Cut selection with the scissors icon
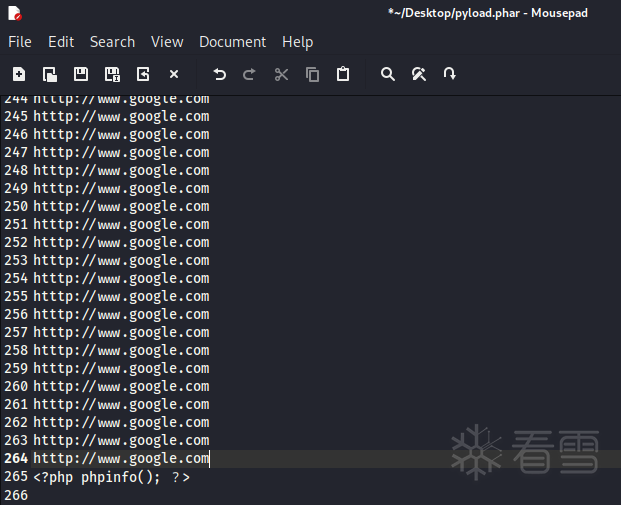The height and width of the screenshot is (505, 621). [281, 74]
